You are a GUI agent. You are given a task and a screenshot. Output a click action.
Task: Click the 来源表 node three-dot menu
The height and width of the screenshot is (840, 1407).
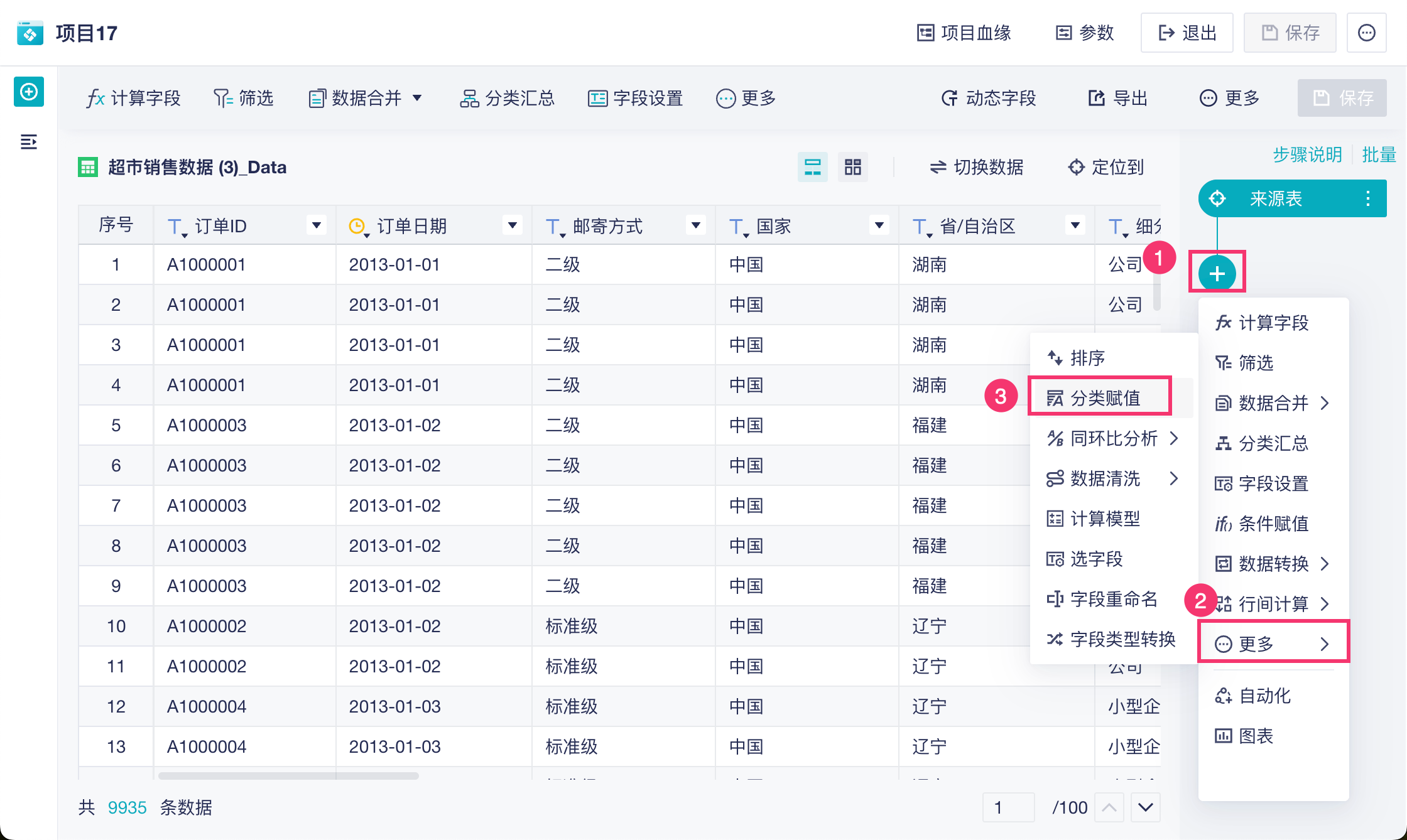pos(1367,199)
